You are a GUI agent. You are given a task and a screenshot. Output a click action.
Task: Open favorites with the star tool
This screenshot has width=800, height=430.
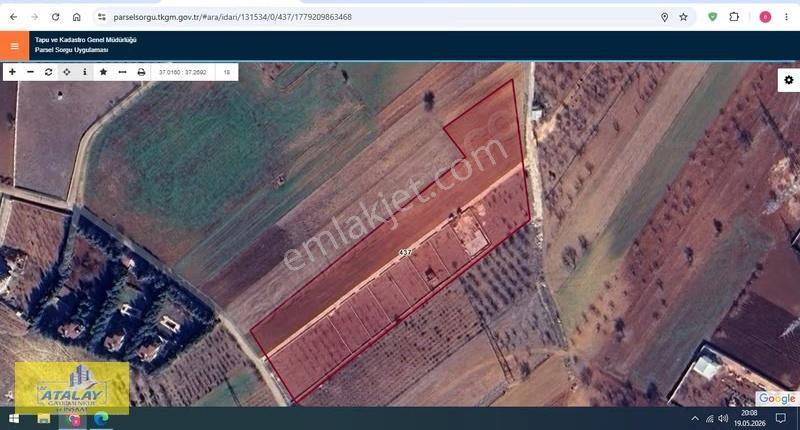(103, 72)
